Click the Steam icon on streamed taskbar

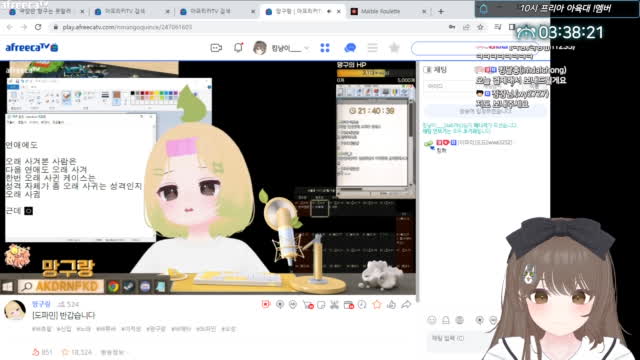click(129, 287)
